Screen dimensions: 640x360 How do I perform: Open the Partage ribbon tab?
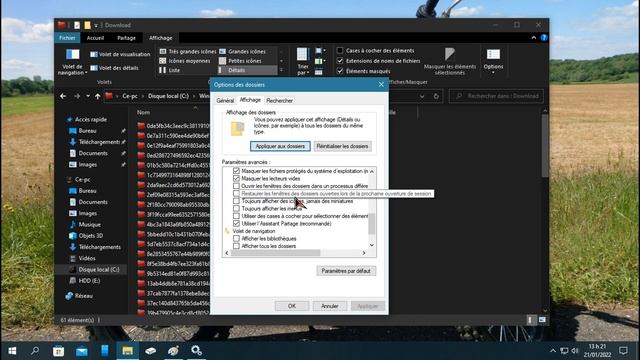(126, 38)
